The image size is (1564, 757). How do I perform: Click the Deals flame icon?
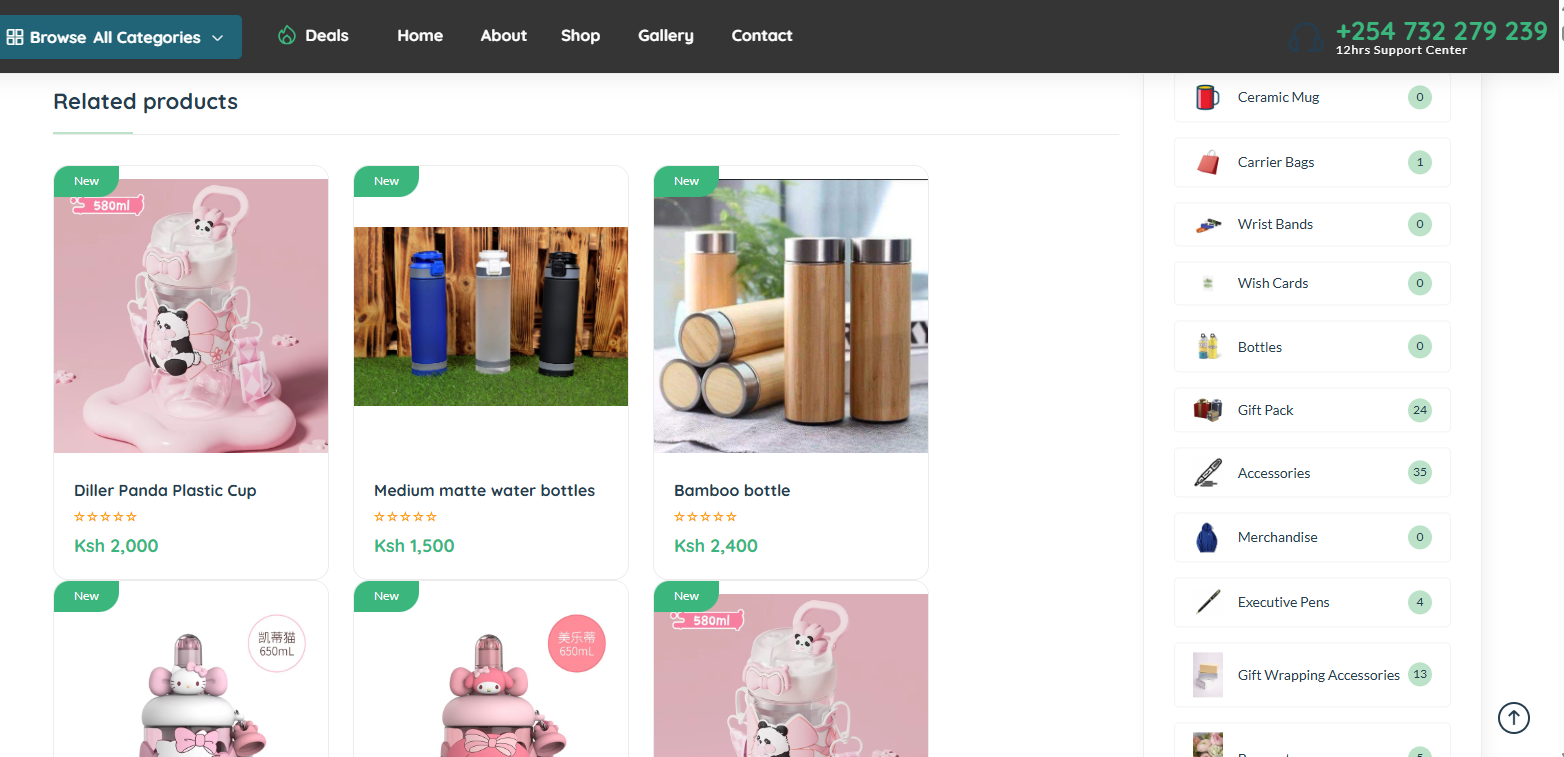point(287,36)
